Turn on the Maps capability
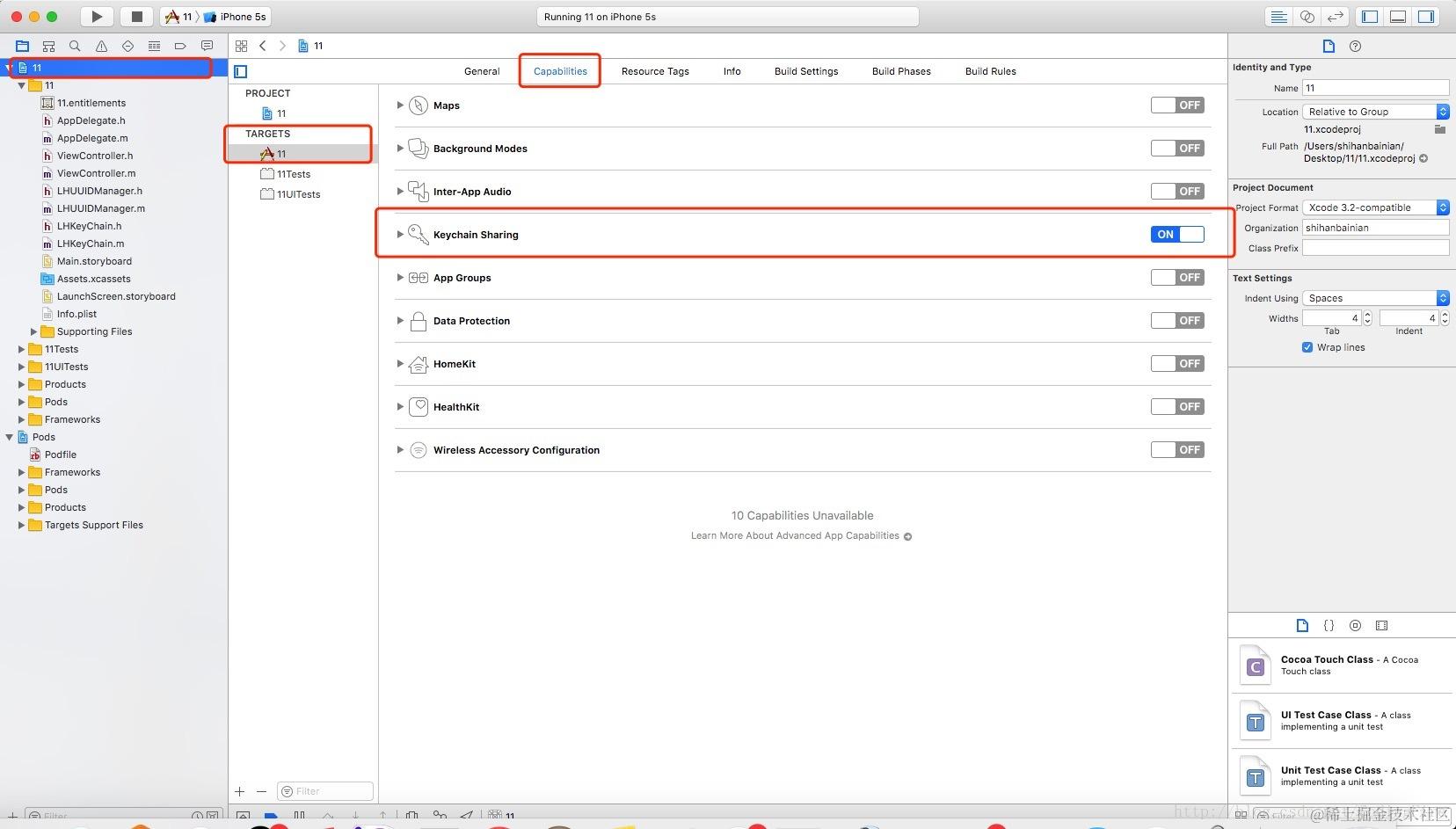 [x=1177, y=105]
